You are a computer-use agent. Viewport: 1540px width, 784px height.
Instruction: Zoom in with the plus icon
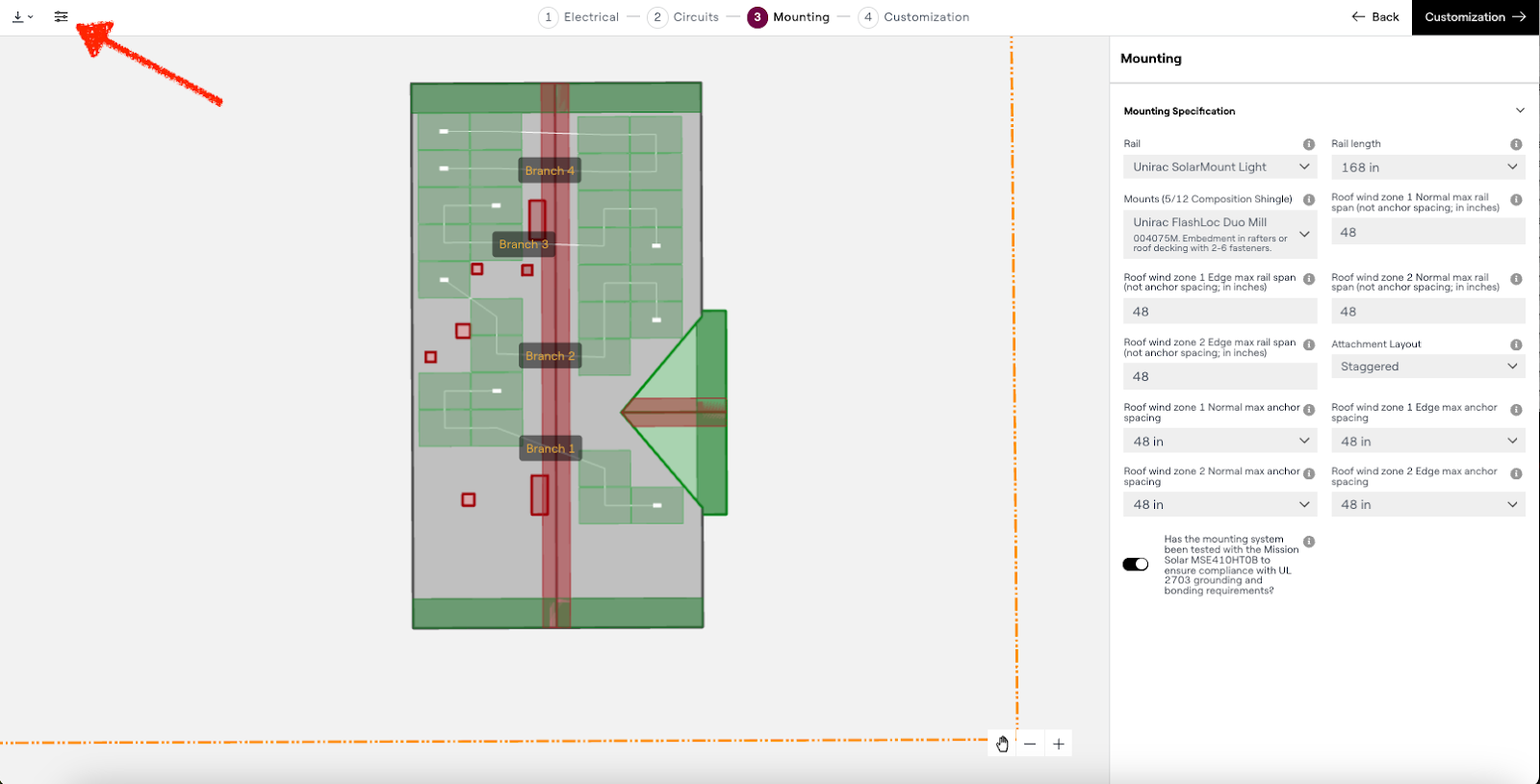tap(1058, 744)
